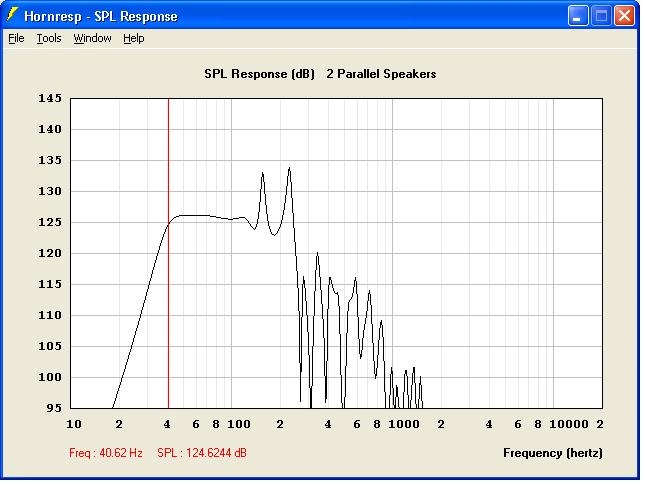Viewport: 645px width, 485px height.
Task: Click the 'Hornresp - SPL Response' title text
Action: [101, 16]
